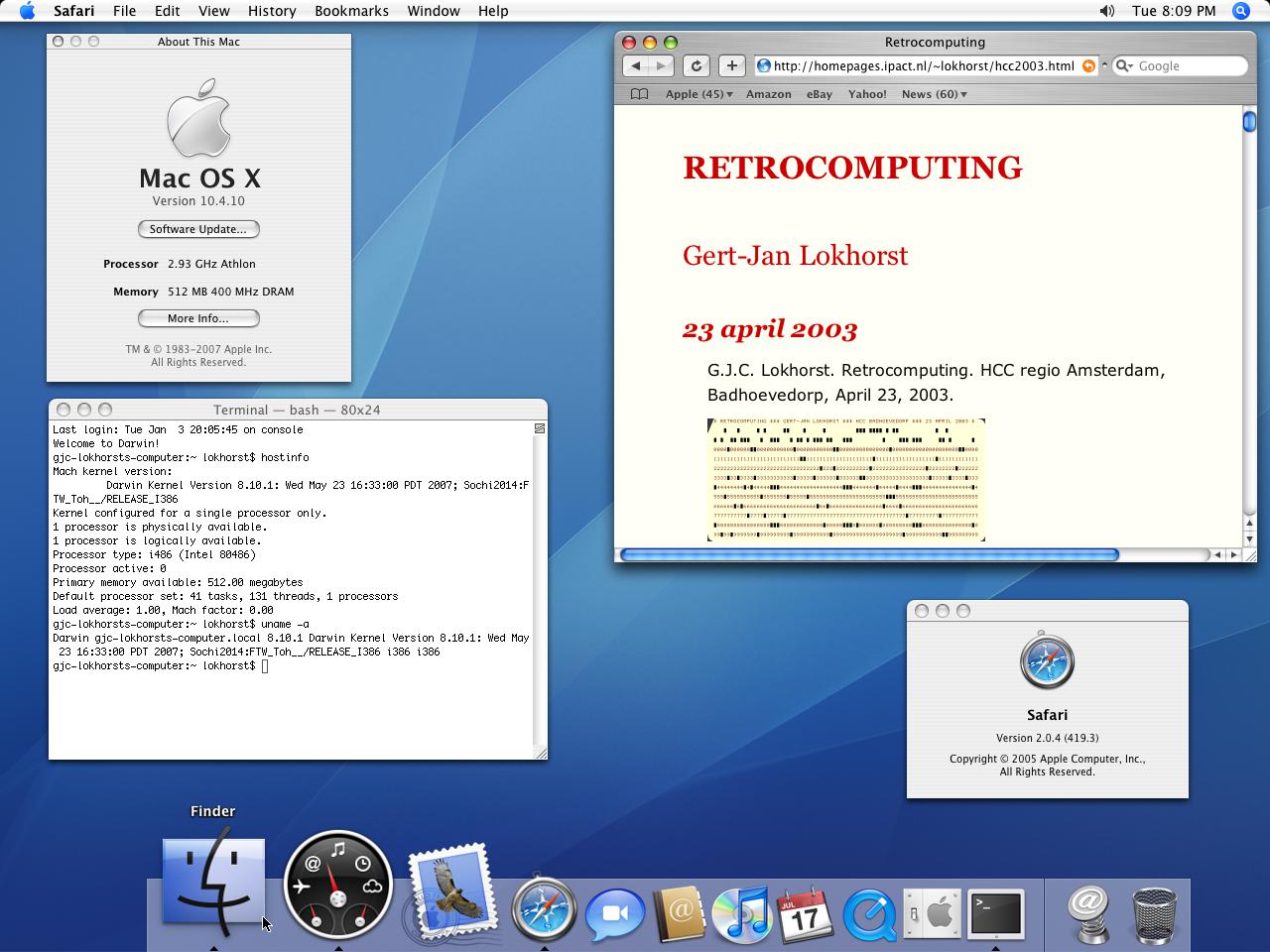Open iCal calendar icon in Dock

coord(805,915)
